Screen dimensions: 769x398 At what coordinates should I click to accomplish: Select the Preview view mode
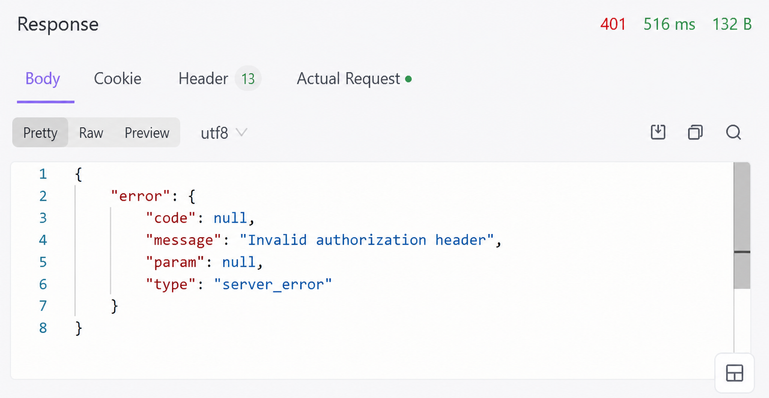coord(147,133)
